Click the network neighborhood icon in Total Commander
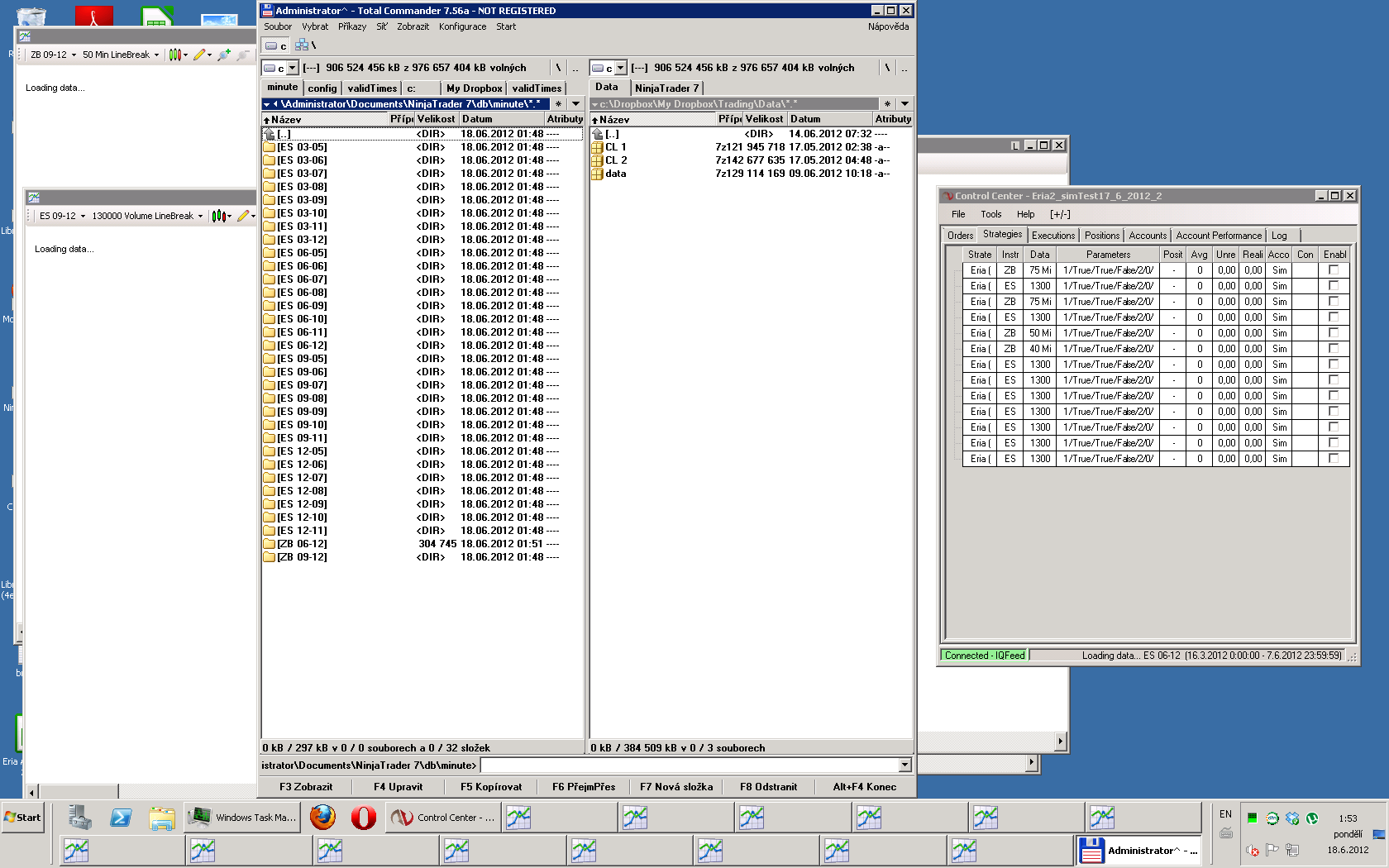Viewport: 1389px width, 868px height. [302, 45]
